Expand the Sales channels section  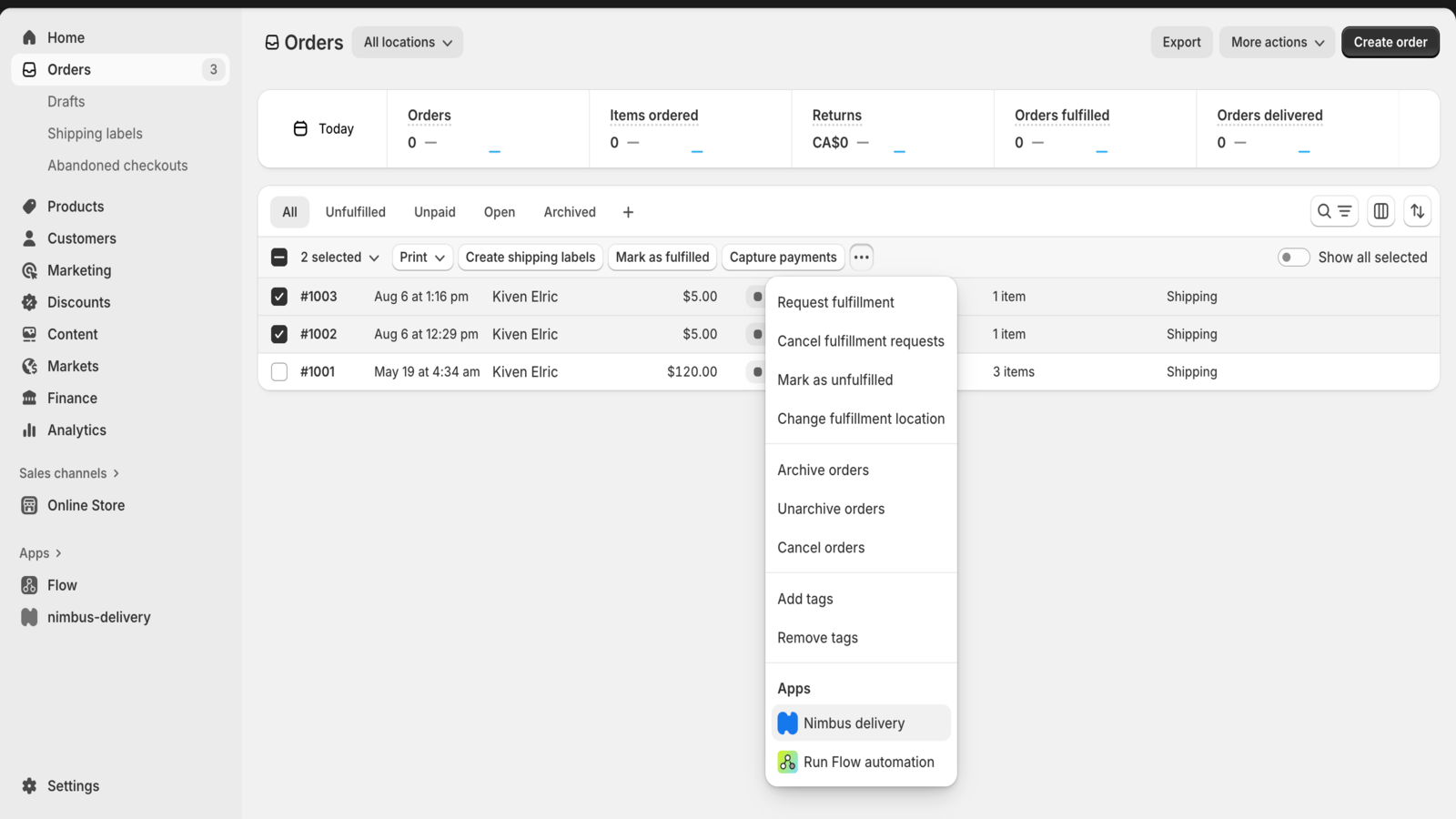(x=69, y=473)
